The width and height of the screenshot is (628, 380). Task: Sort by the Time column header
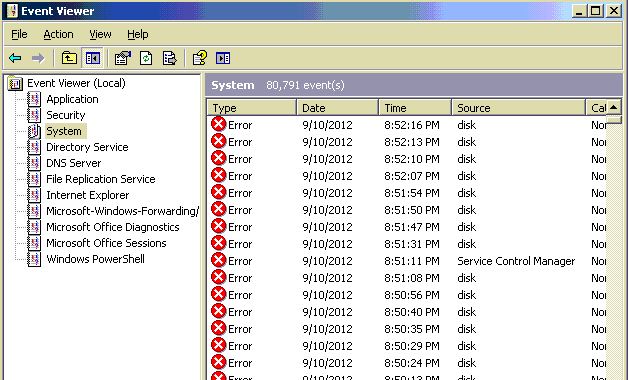[415, 108]
